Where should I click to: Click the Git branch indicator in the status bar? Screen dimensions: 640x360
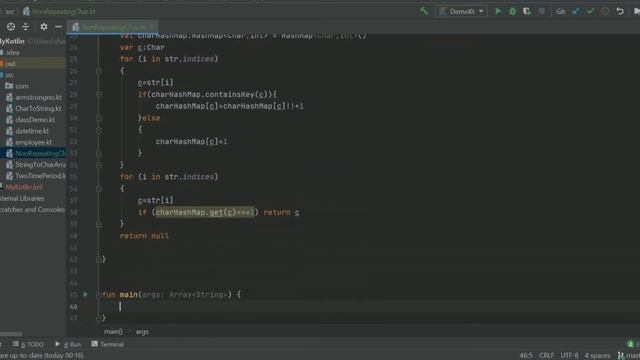[629, 356]
